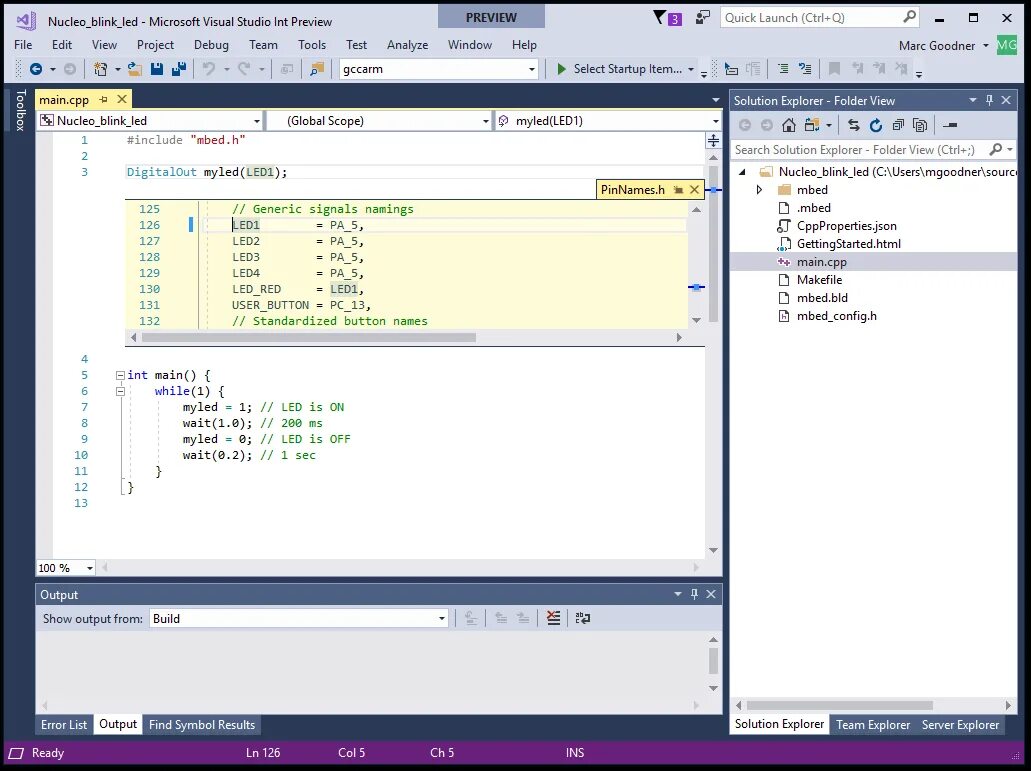The image size is (1031, 771).
Task: Close the PinNames.h peek window
Action: [694, 190]
